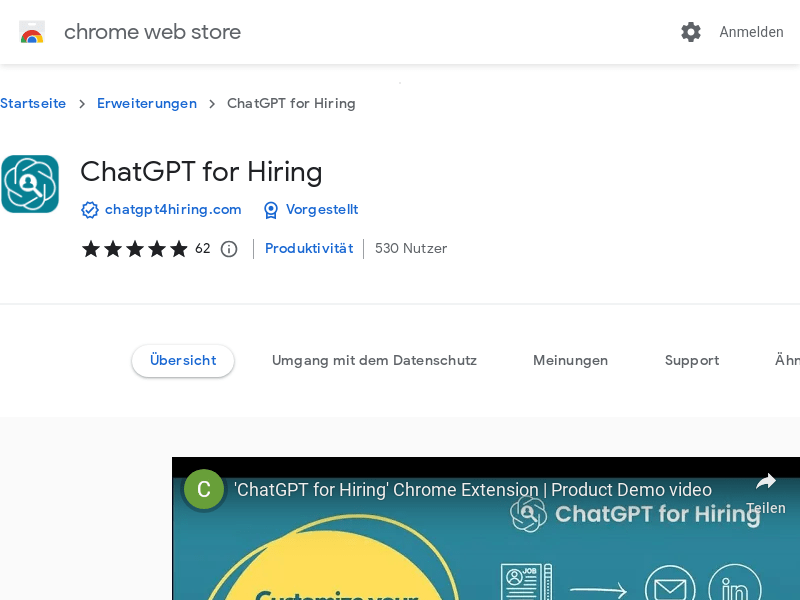Viewport: 800px width, 600px height.
Task: Open the settings gear icon
Action: tap(691, 32)
